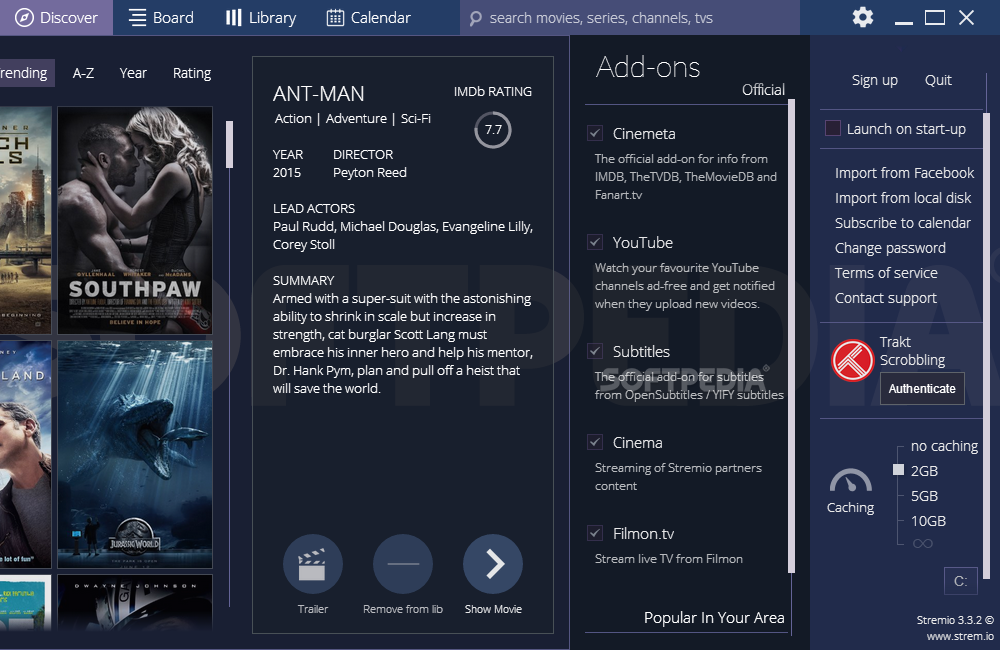This screenshot has width=1000, height=650.
Task: Click the Library shelves icon
Action: pos(233,17)
